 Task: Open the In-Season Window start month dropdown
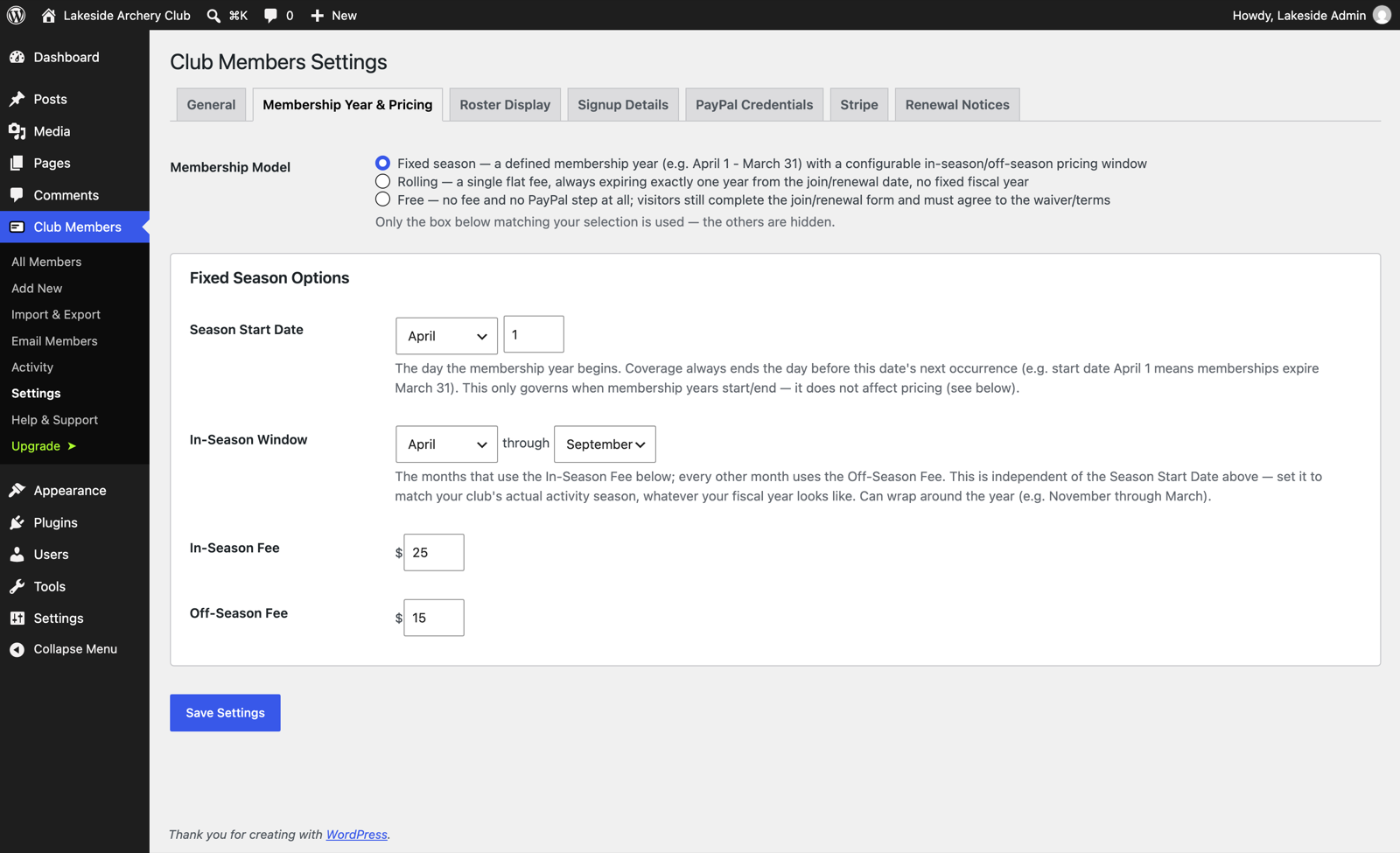[x=446, y=444]
